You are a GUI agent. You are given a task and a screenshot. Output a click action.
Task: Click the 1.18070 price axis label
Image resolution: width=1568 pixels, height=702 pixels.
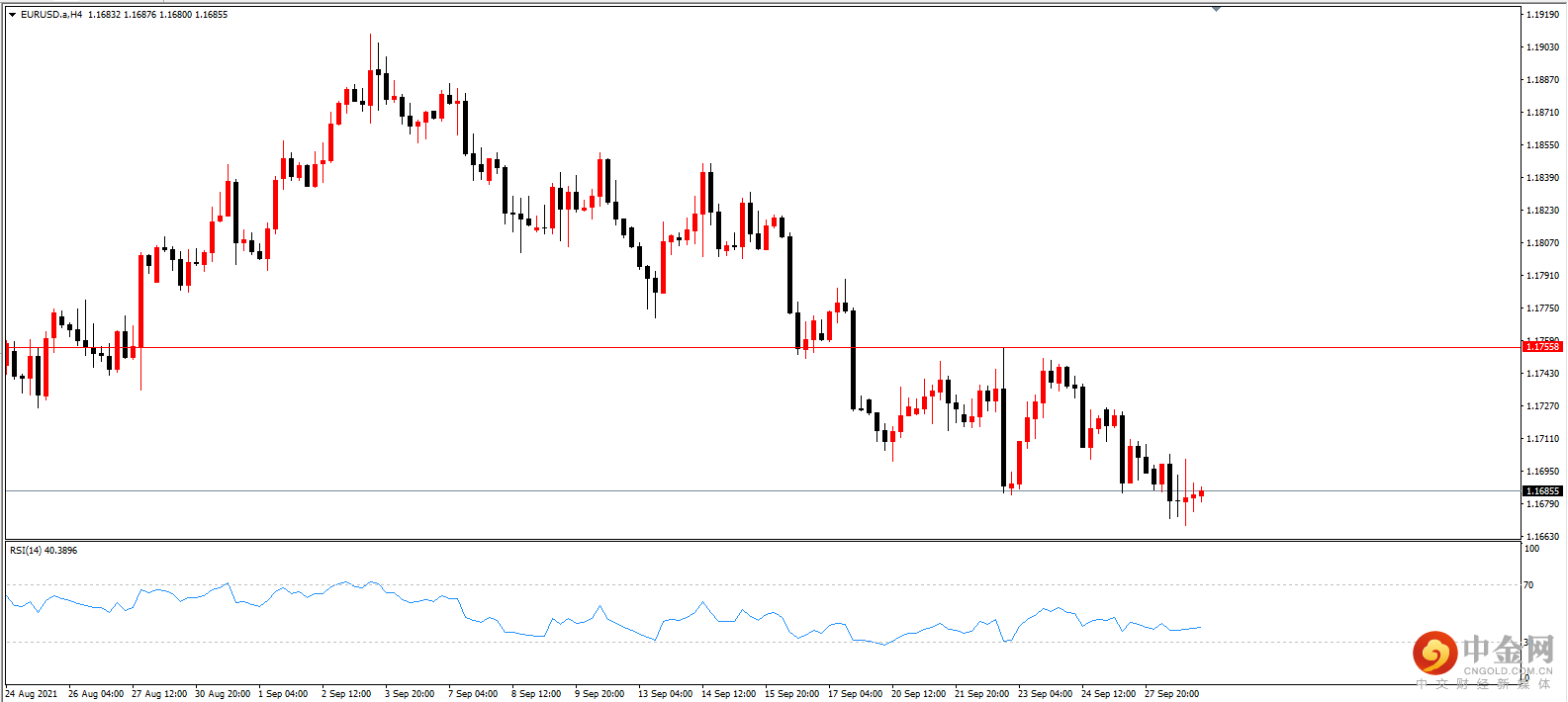coord(1542,243)
